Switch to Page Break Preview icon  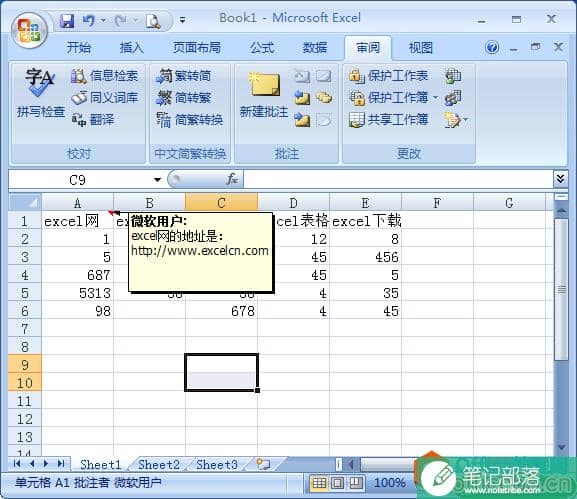click(x=355, y=482)
